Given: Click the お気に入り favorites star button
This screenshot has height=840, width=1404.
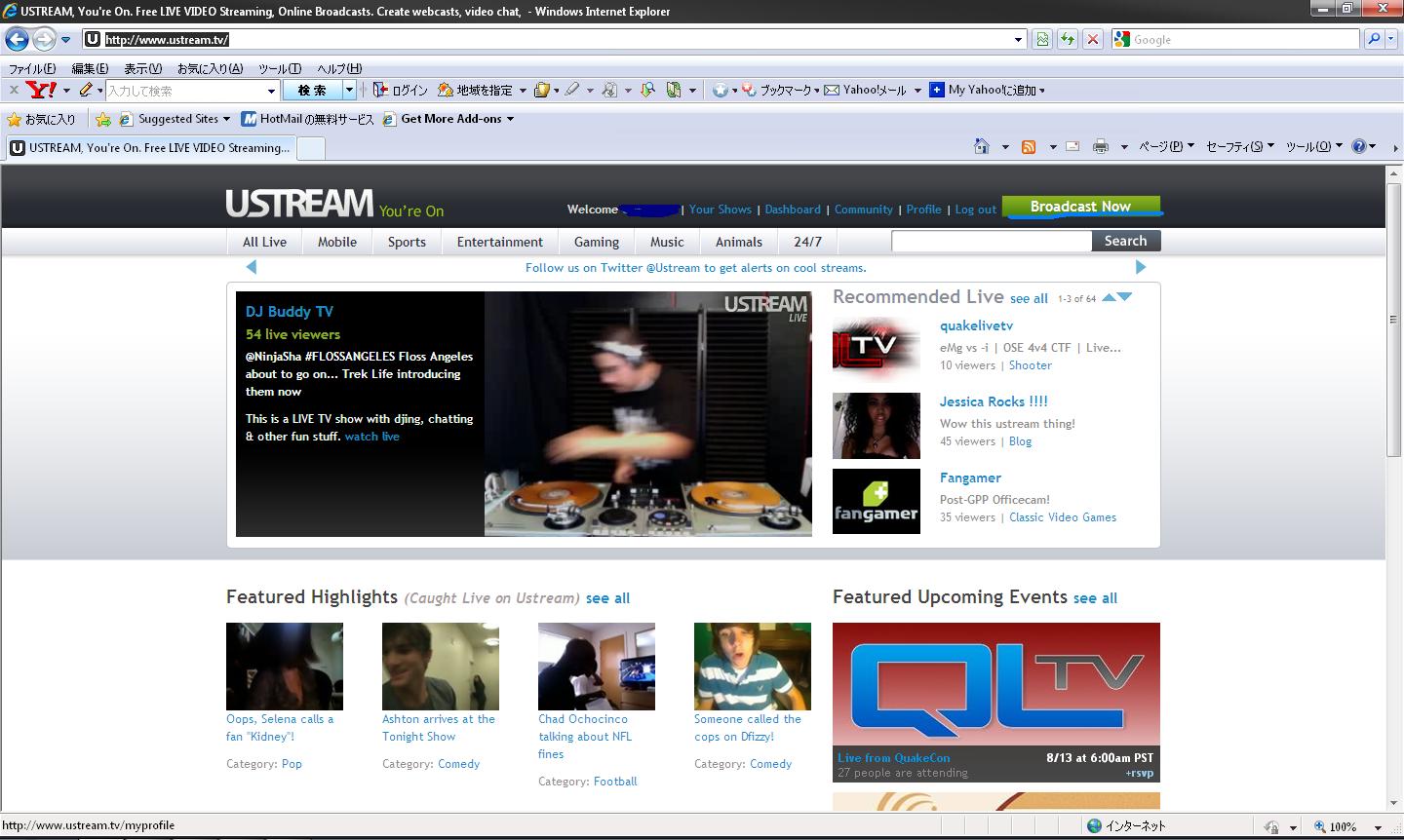Looking at the screenshot, I should point(41,119).
